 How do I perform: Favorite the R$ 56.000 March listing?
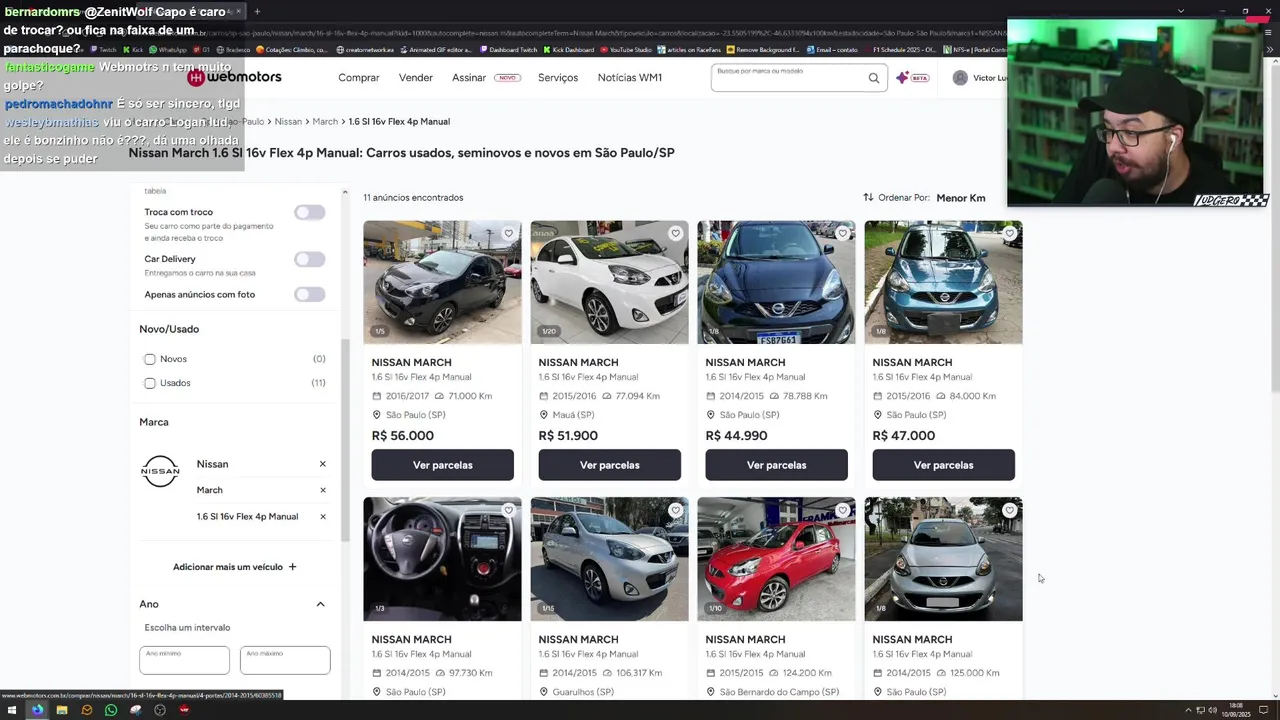[x=508, y=233]
